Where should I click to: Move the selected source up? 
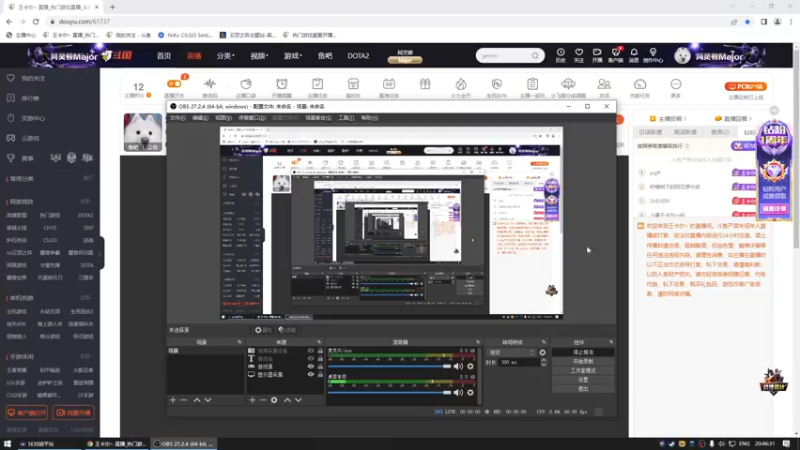tap(287, 401)
